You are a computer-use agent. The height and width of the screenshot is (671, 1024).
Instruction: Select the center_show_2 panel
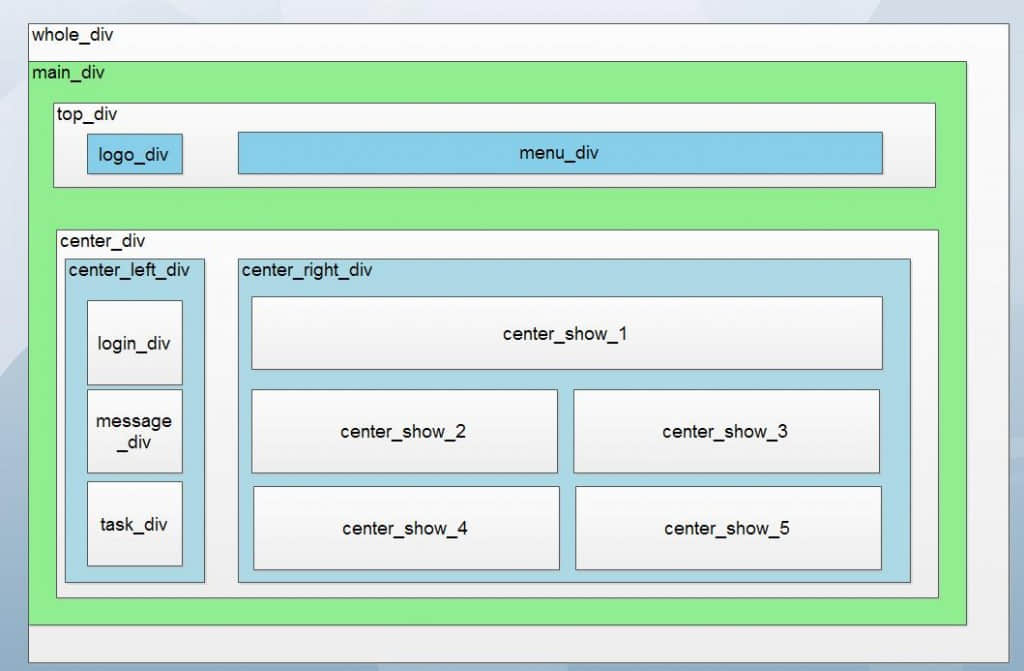404,431
